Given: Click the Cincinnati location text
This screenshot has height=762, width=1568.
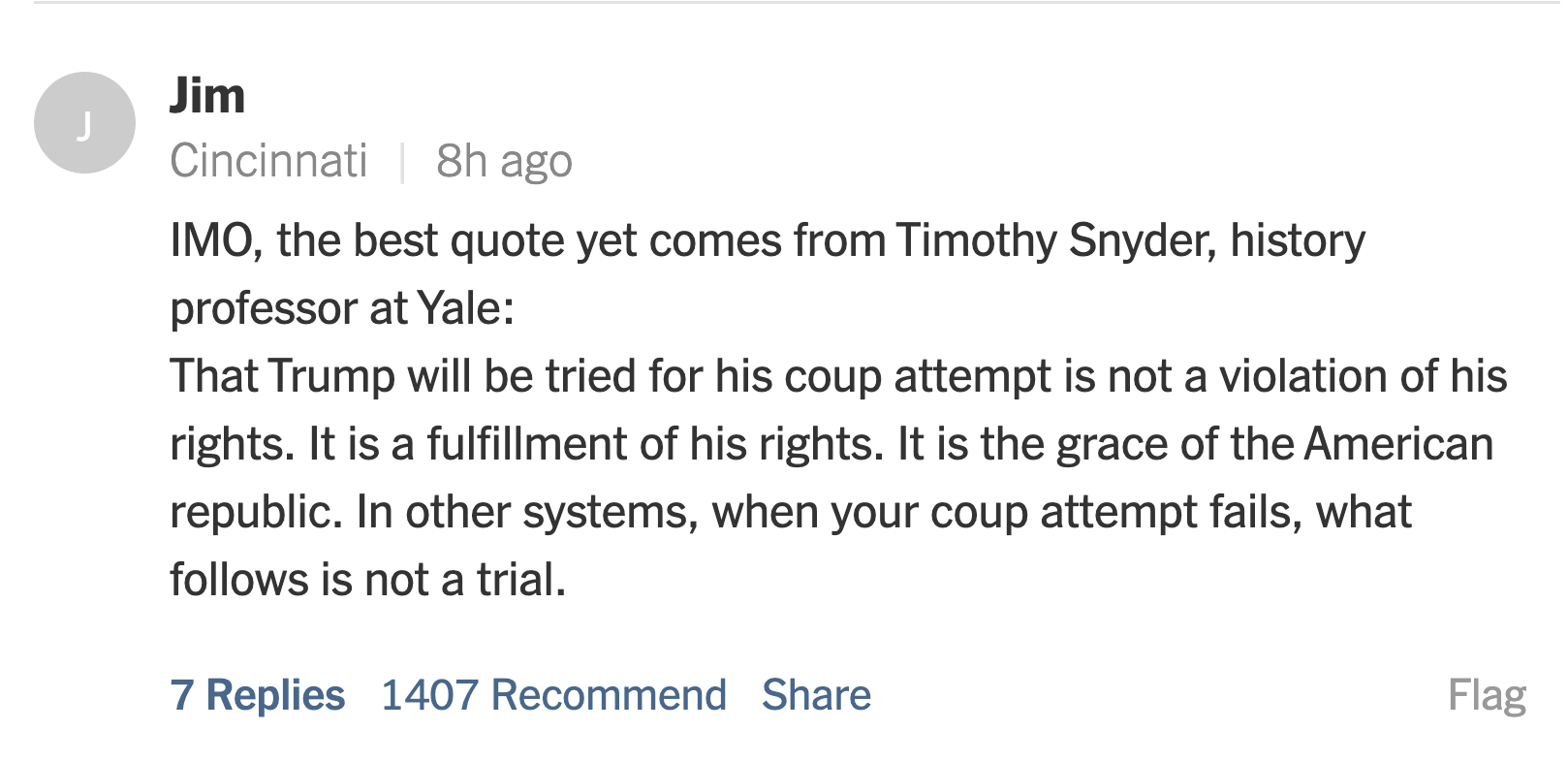Looking at the screenshot, I should pos(268,161).
